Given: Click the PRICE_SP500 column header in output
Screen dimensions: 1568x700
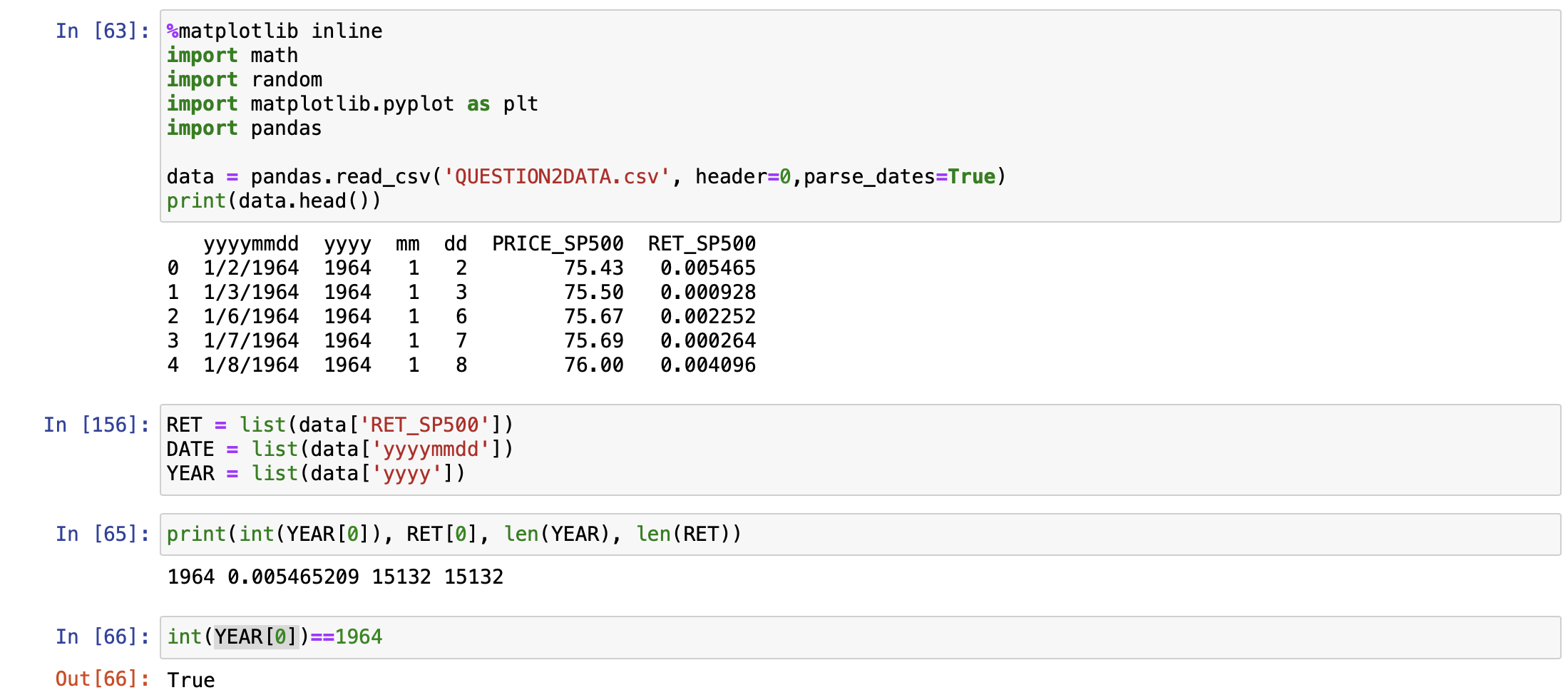Looking at the screenshot, I should (558, 244).
